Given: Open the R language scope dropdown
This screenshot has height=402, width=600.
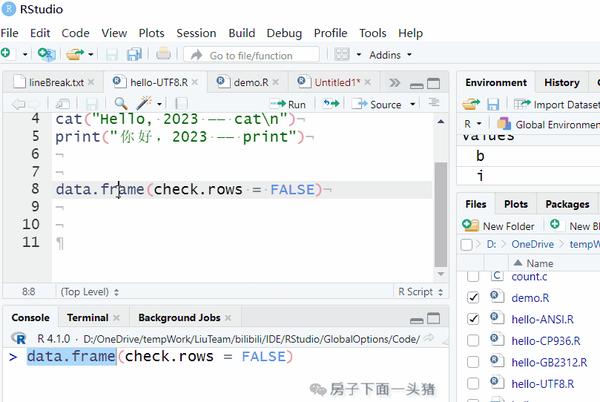Looking at the screenshot, I should point(472,124).
